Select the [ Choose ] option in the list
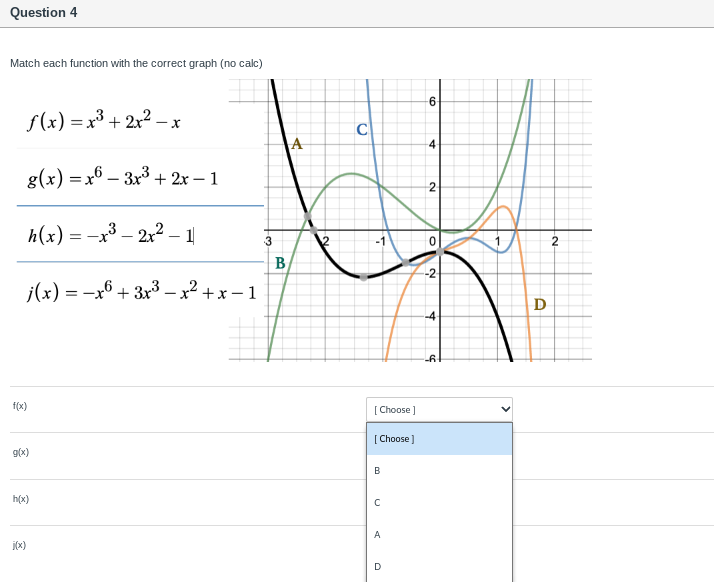 [x=439, y=439]
